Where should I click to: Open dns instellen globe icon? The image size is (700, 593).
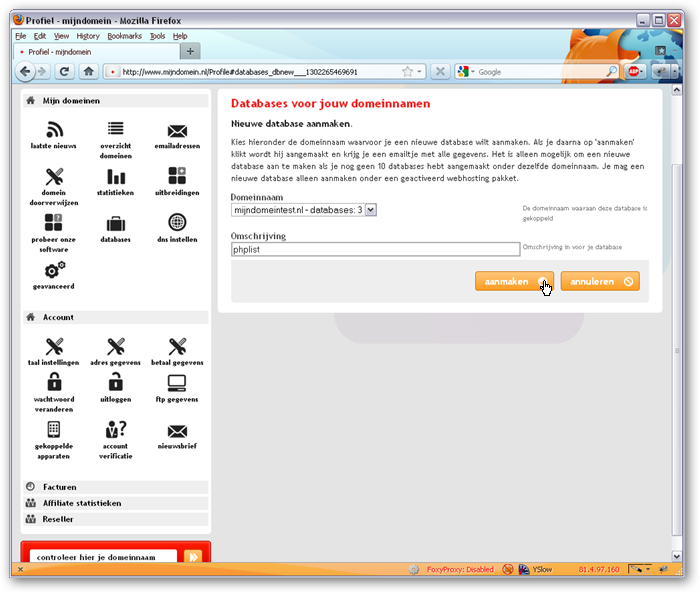(x=177, y=222)
